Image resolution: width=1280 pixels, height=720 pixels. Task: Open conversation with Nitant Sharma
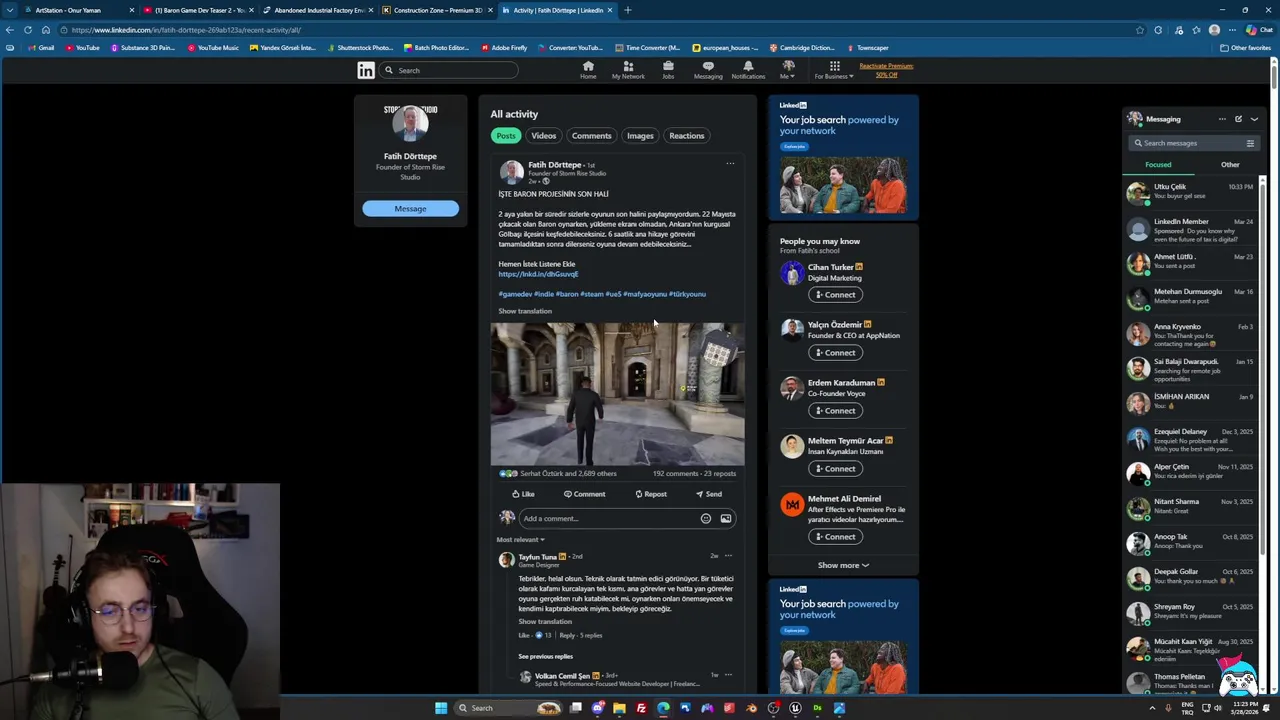[1191, 507]
